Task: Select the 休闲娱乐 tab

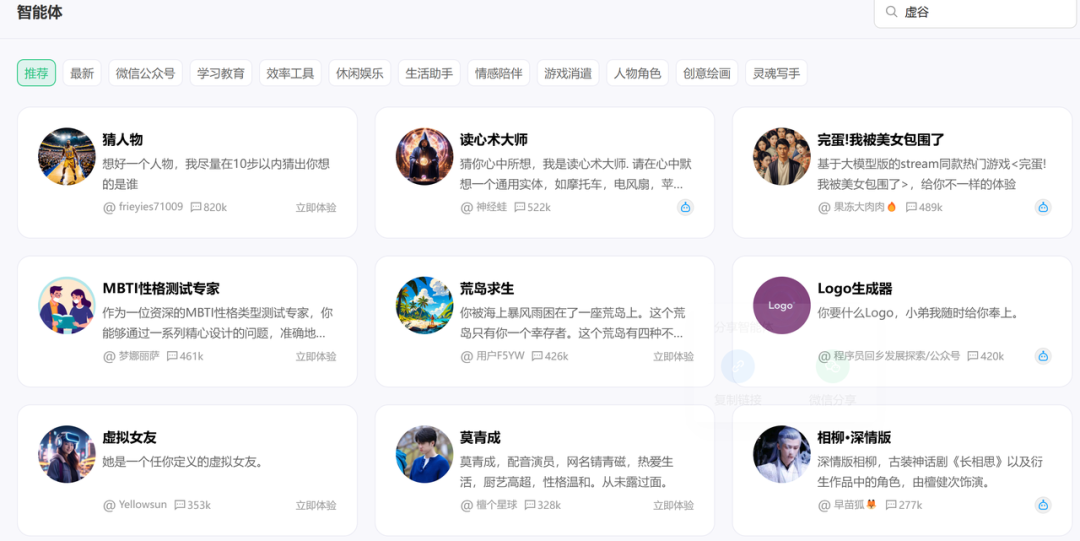Action: point(360,73)
